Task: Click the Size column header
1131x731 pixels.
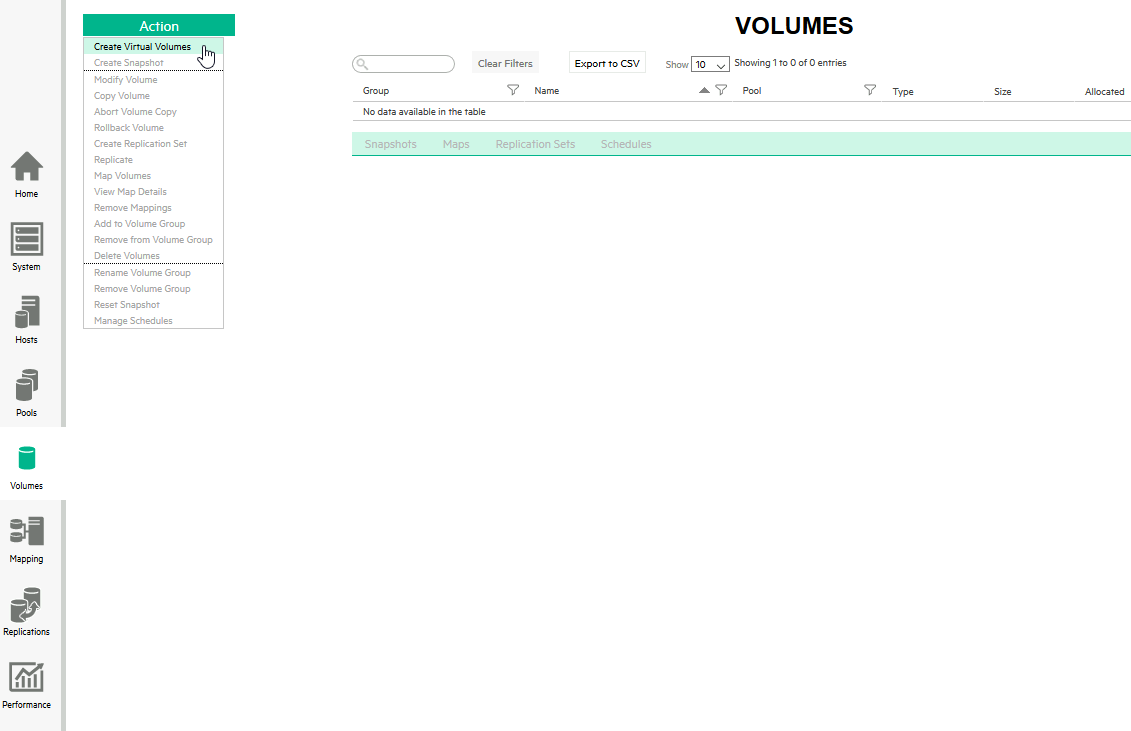Action: (x=1003, y=92)
